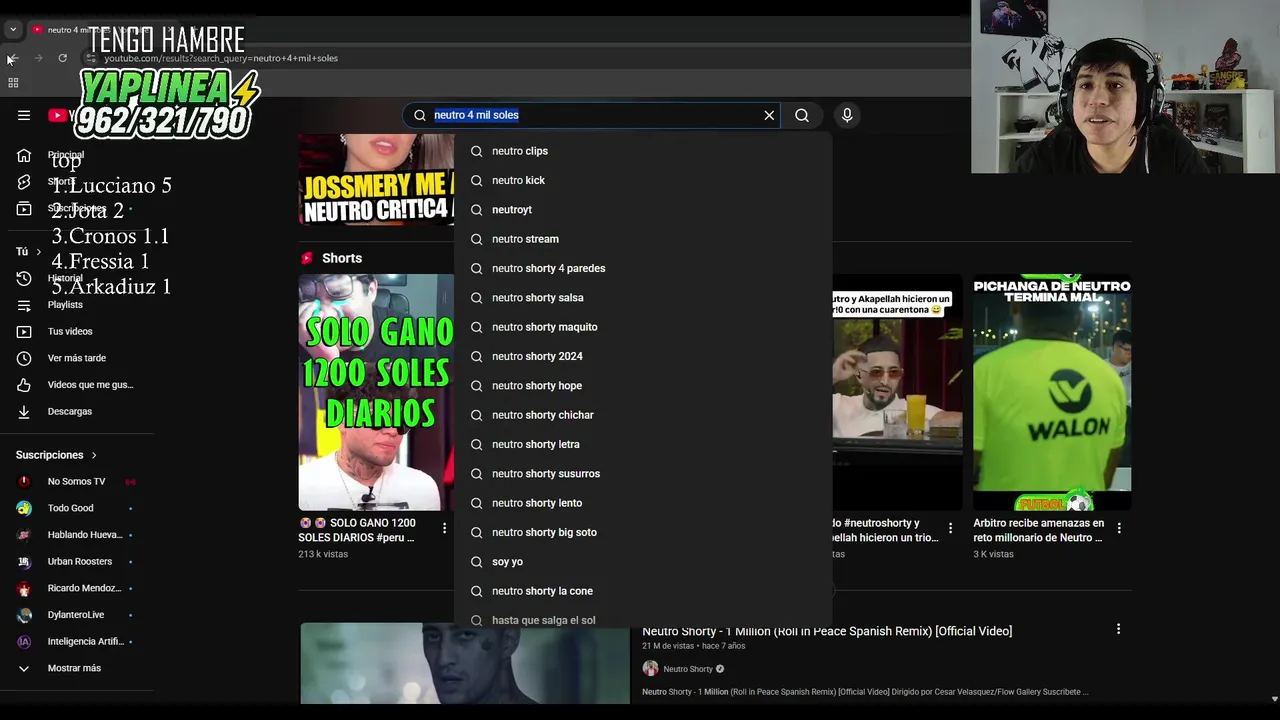
Task: Open the SOLO GANO 1200 SOLES short thumbnail
Action: (376, 392)
